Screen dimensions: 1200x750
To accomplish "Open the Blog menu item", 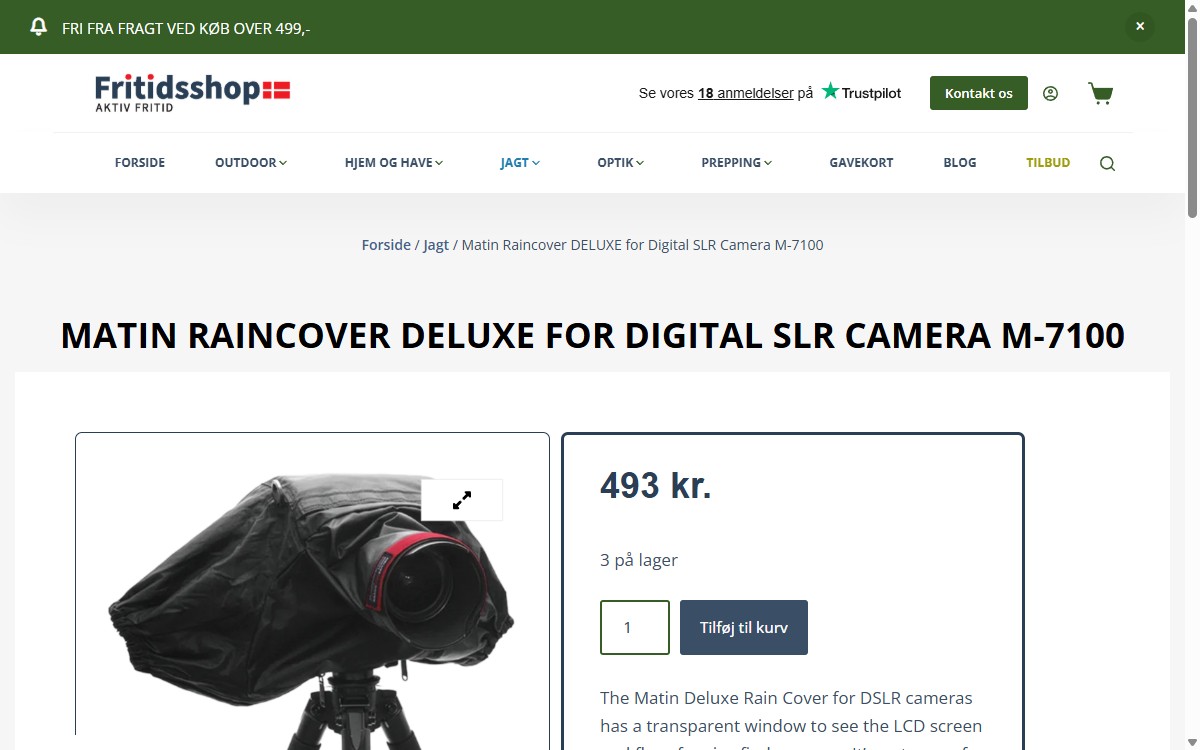I will 960,163.
